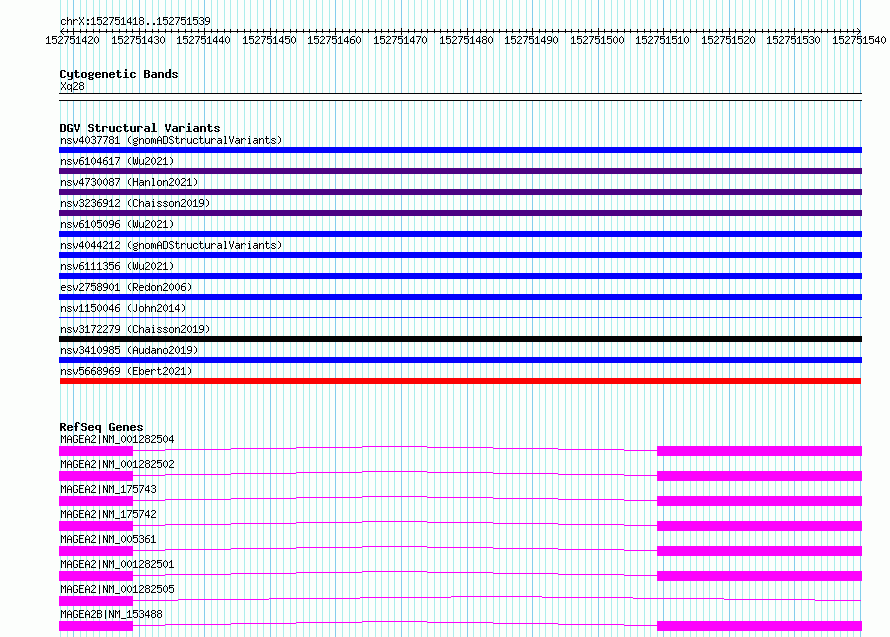Click the left exon block of MAGEA2|NM_001282501
The height and width of the screenshot is (637, 890).
(x=96, y=576)
